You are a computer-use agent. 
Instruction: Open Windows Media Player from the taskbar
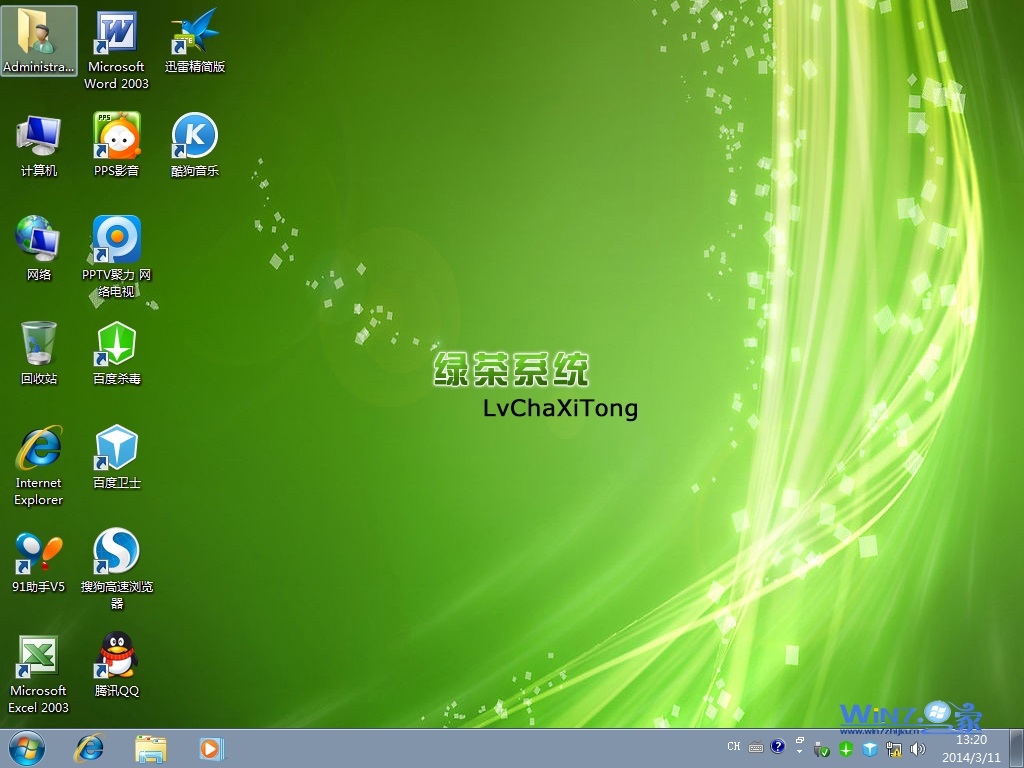tap(212, 748)
